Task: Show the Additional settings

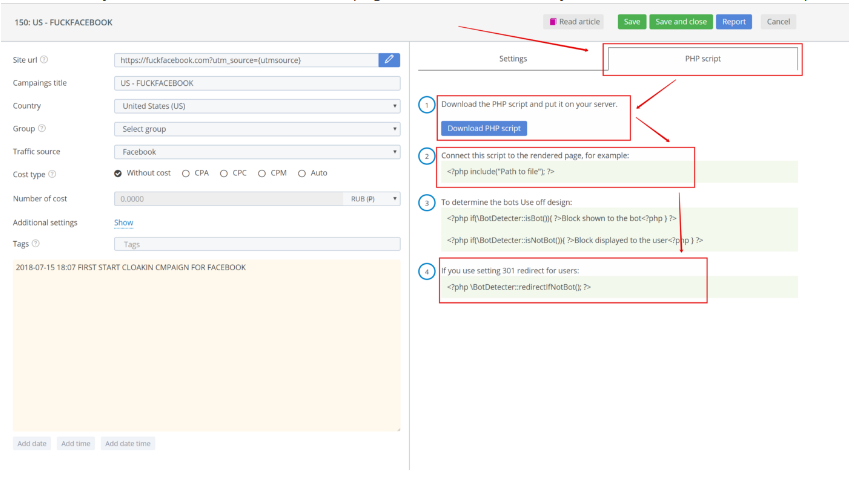Action: (x=123, y=223)
